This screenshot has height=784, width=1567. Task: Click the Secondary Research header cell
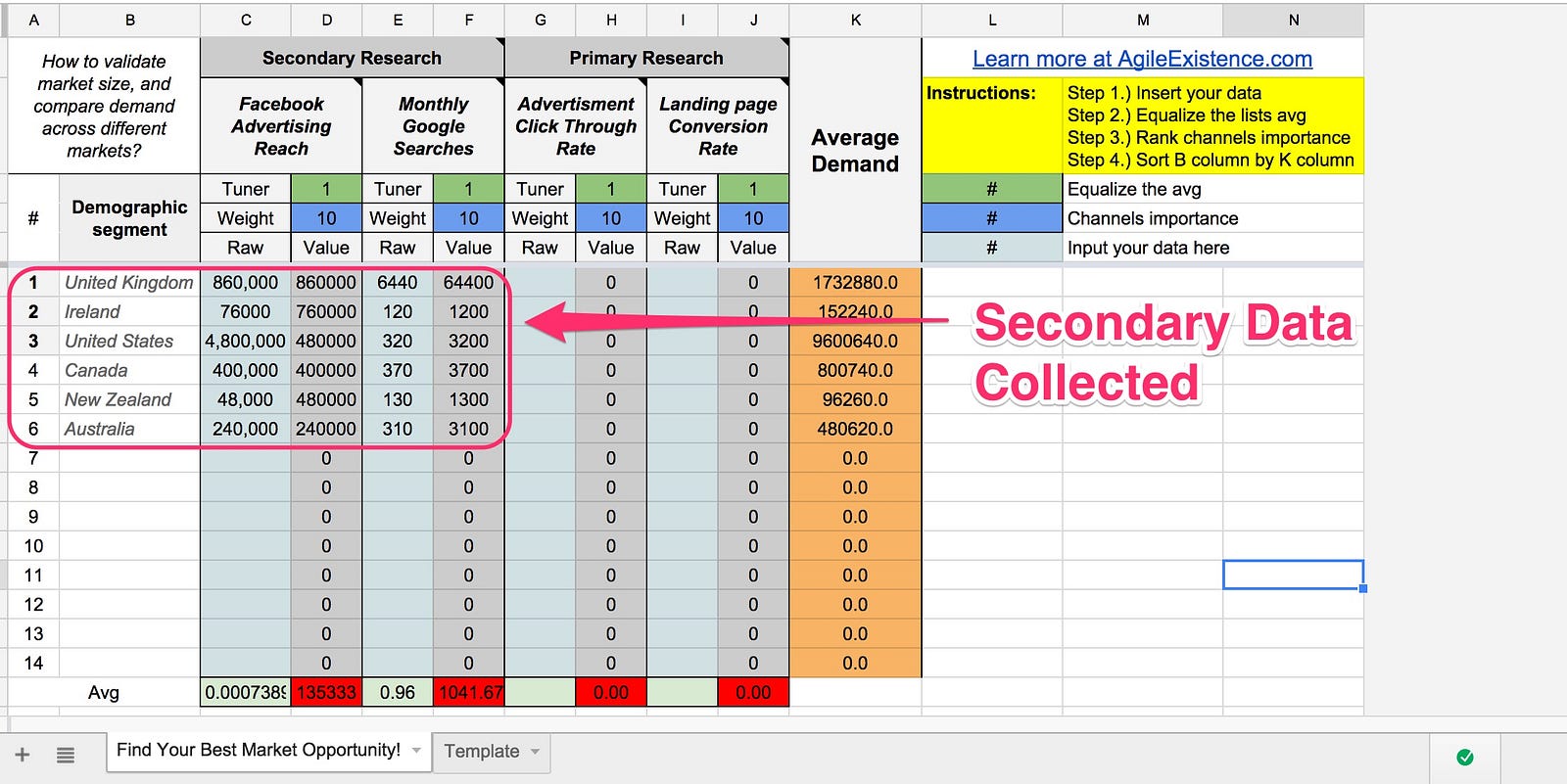(353, 58)
